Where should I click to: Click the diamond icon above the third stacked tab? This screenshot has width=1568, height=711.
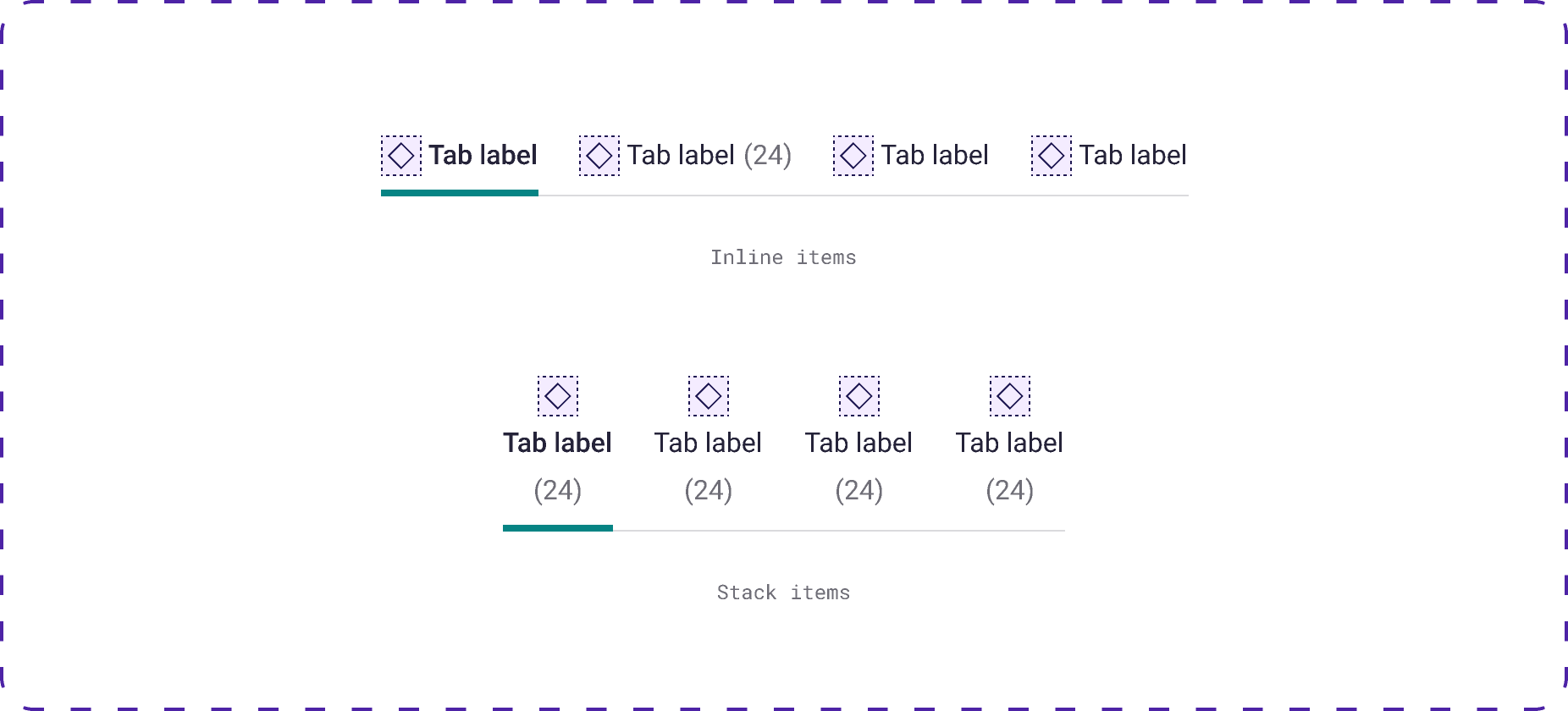pos(859,395)
